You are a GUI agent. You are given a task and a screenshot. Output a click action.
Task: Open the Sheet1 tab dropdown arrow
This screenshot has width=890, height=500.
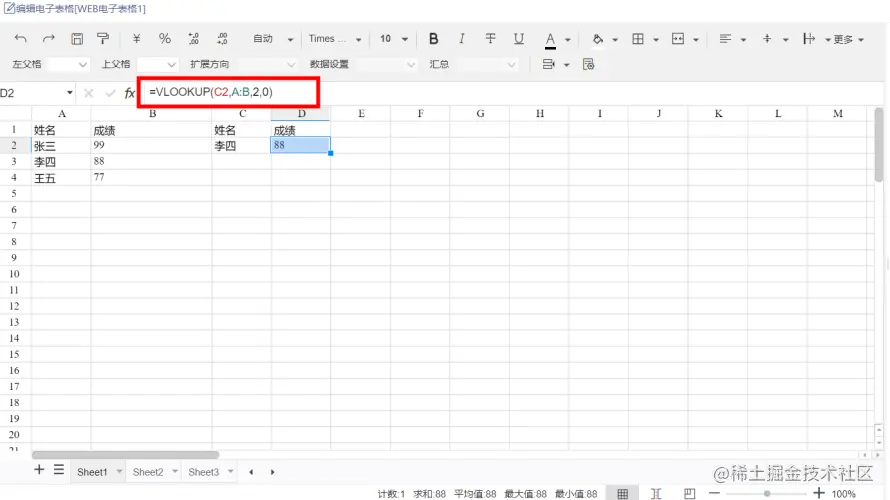tap(119, 472)
